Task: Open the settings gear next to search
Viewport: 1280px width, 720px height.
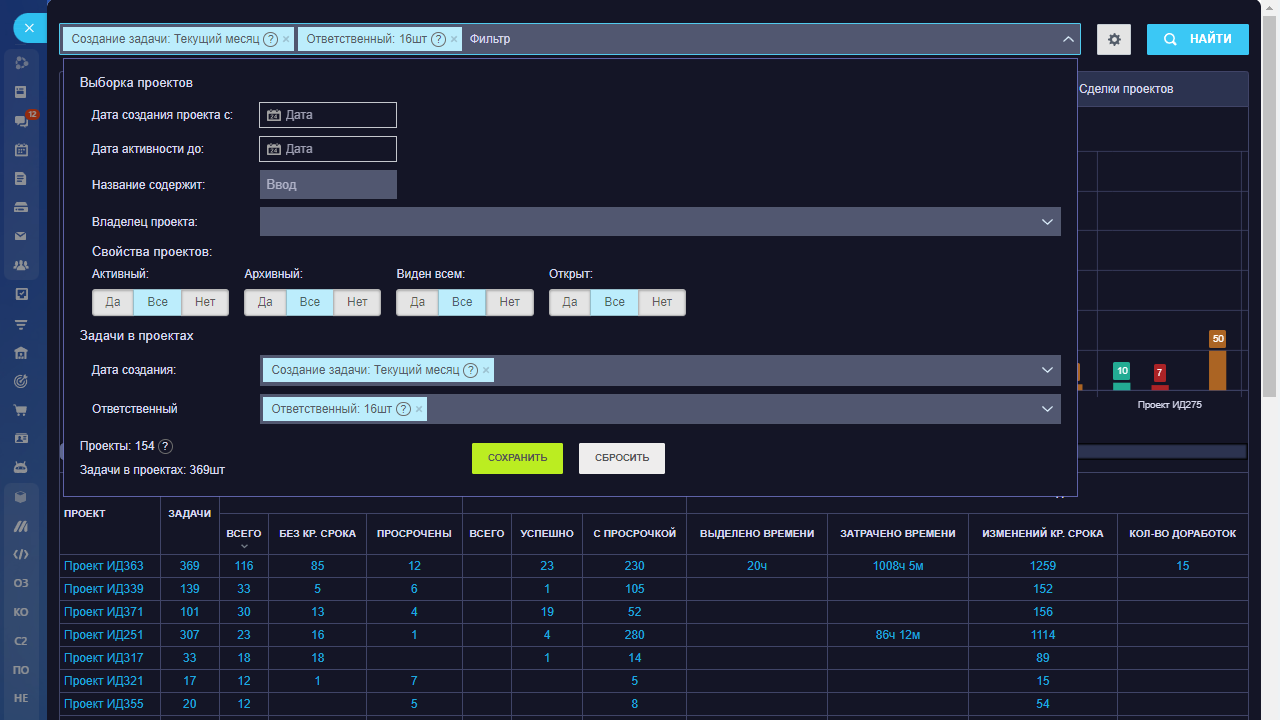Action: (x=1114, y=40)
